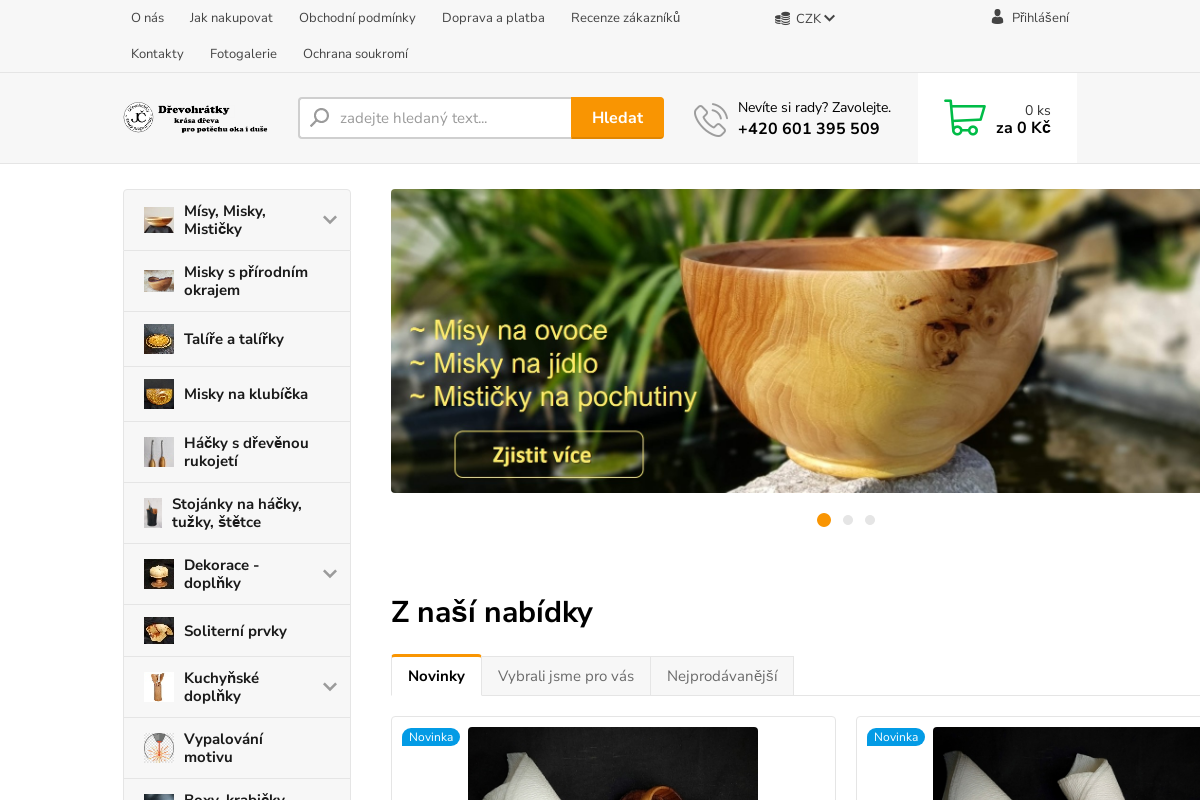Open the CZK currency dropdown
The height and width of the screenshot is (800, 1200).
click(x=805, y=18)
